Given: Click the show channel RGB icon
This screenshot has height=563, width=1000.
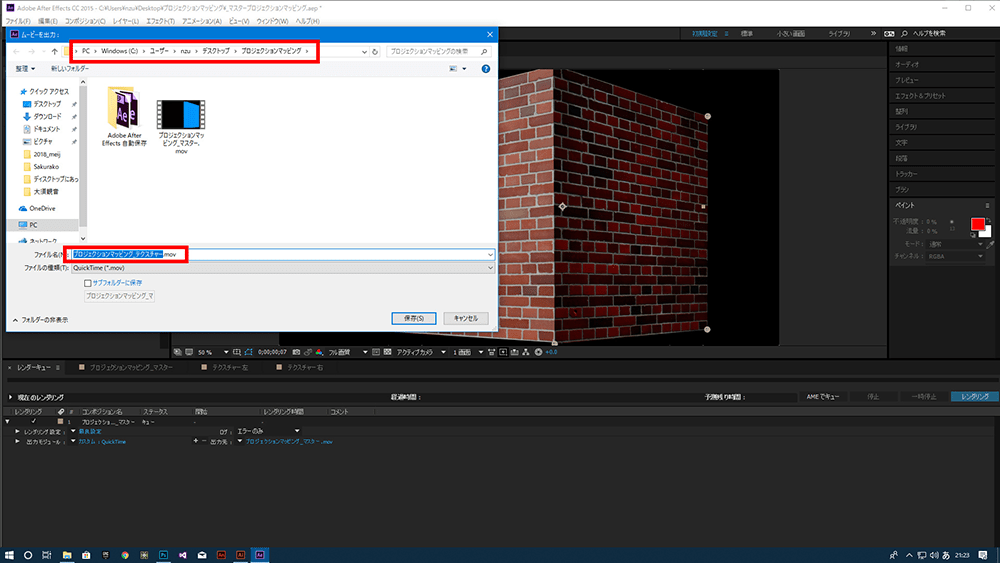Looking at the screenshot, I should click(x=320, y=352).
